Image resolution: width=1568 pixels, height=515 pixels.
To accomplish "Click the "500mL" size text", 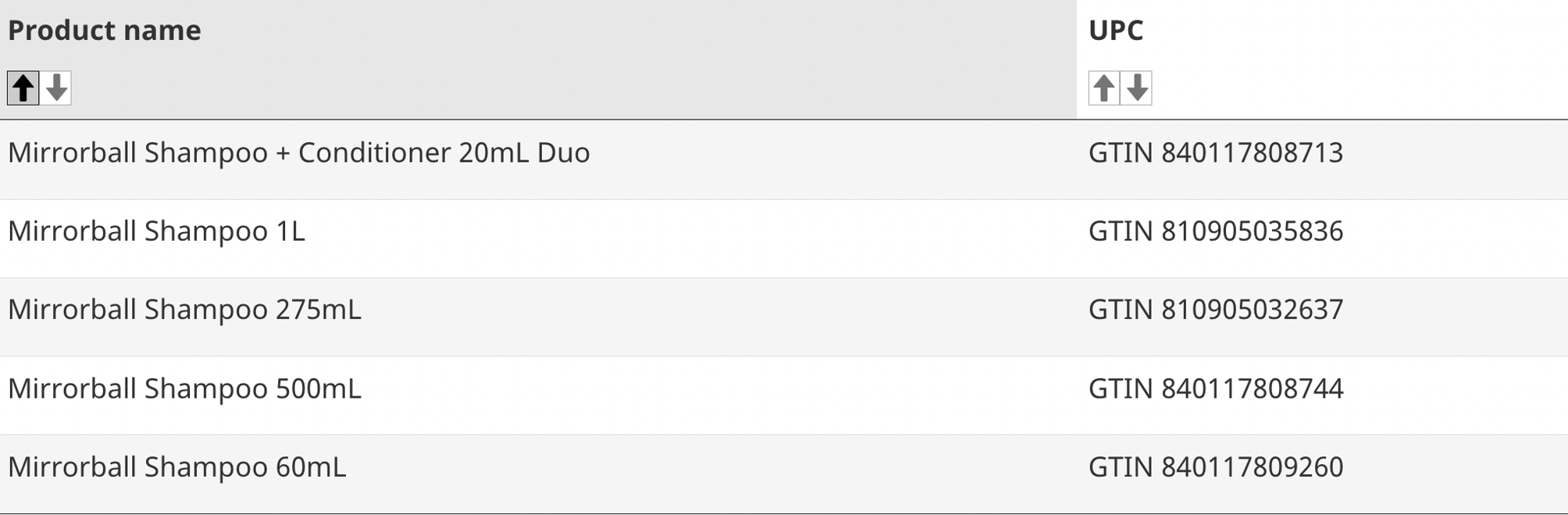I will pos(318,388).
